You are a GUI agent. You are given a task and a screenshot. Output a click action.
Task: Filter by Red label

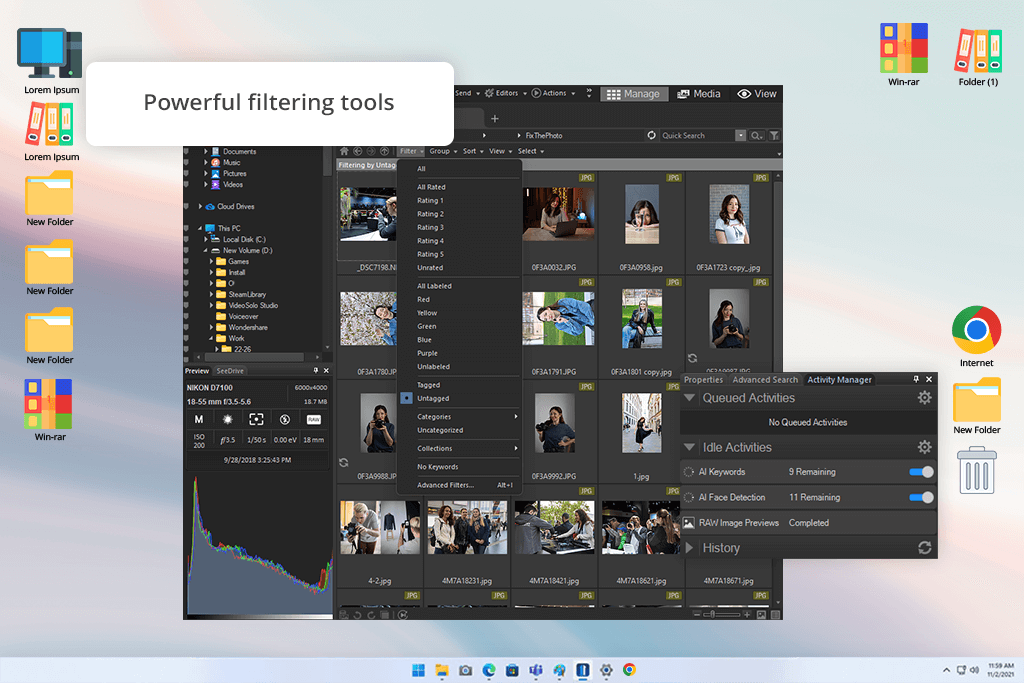[x=423, y=299]
